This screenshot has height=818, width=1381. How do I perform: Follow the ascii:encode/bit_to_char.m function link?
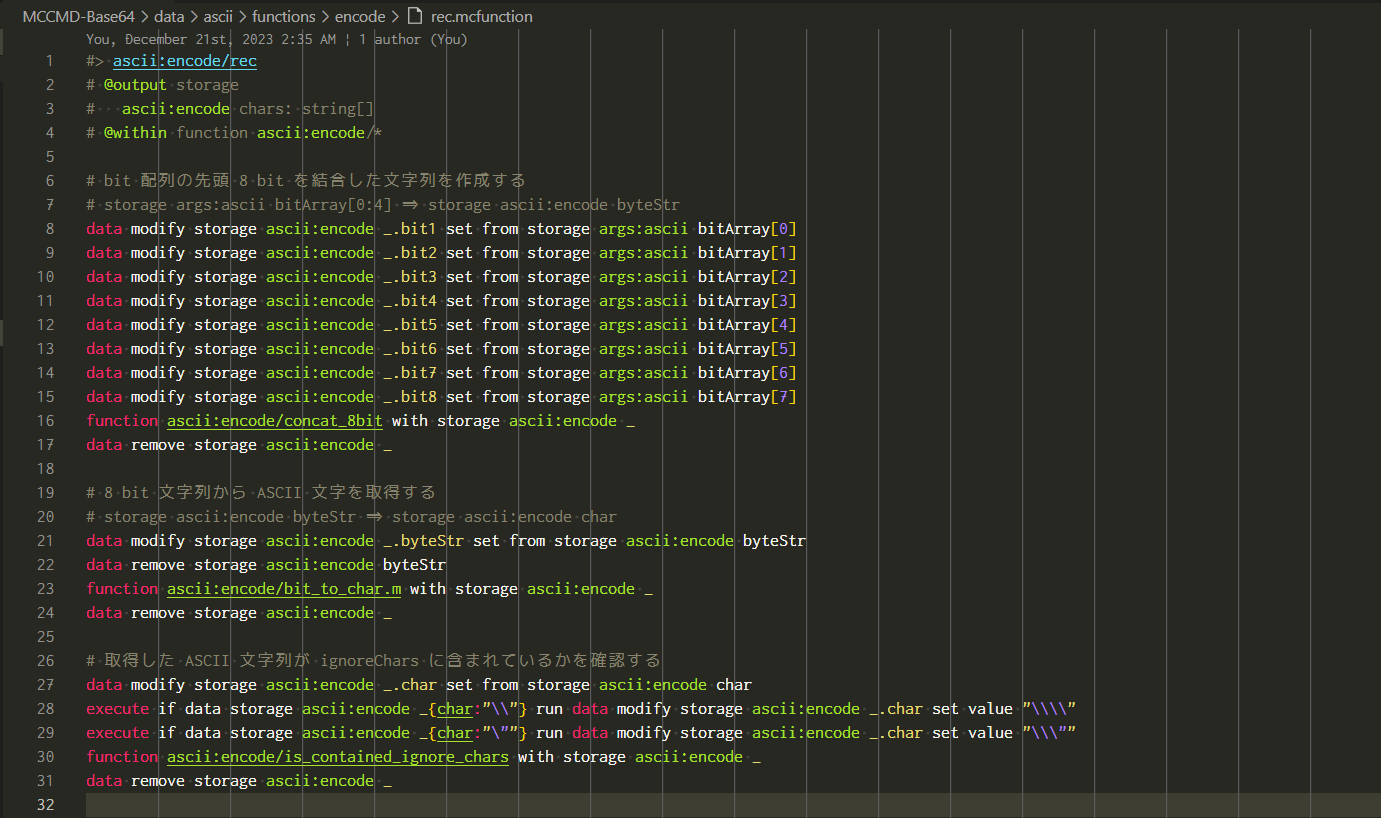coord(284,589)
